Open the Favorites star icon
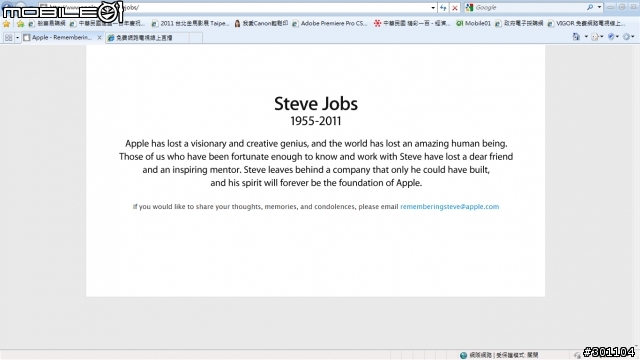Image resolution: width=640 pixels, height=360 pixels. coord(7,24)
